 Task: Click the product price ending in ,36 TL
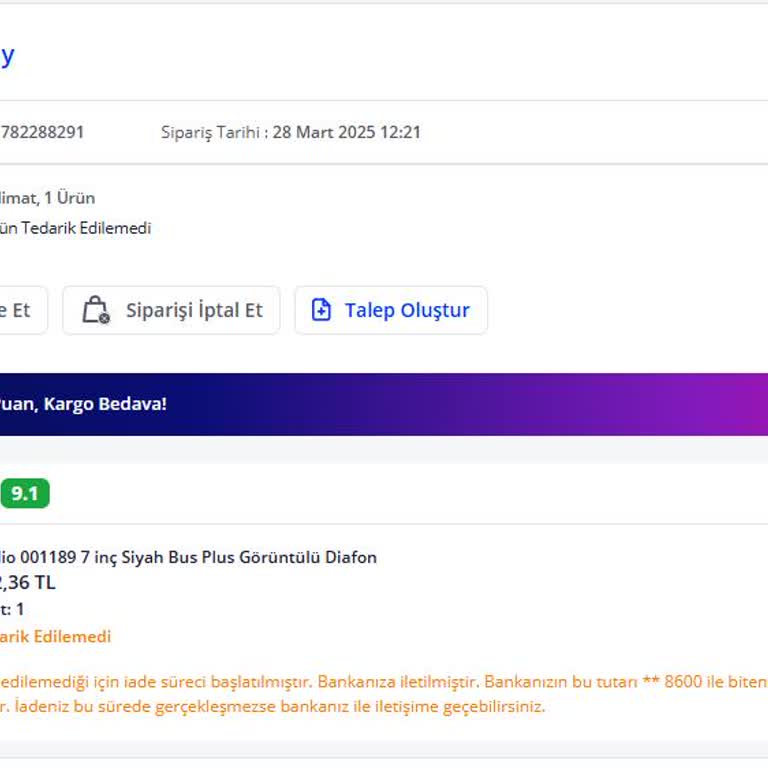[28, 583]
